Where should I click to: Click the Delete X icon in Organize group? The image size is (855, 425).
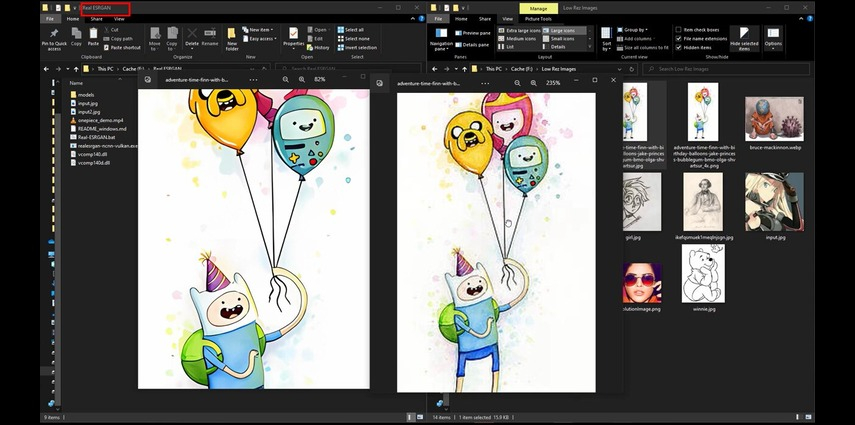pos(192,34)
